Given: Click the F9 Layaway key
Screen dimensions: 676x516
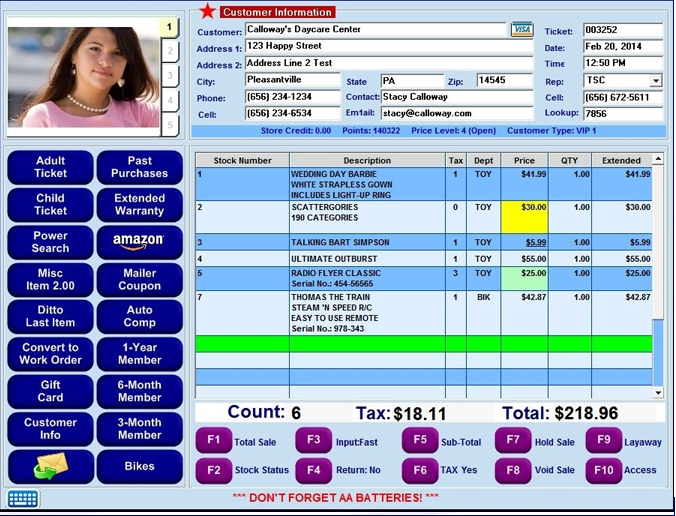Looking at the screenshot, I should tap(604, 440).
